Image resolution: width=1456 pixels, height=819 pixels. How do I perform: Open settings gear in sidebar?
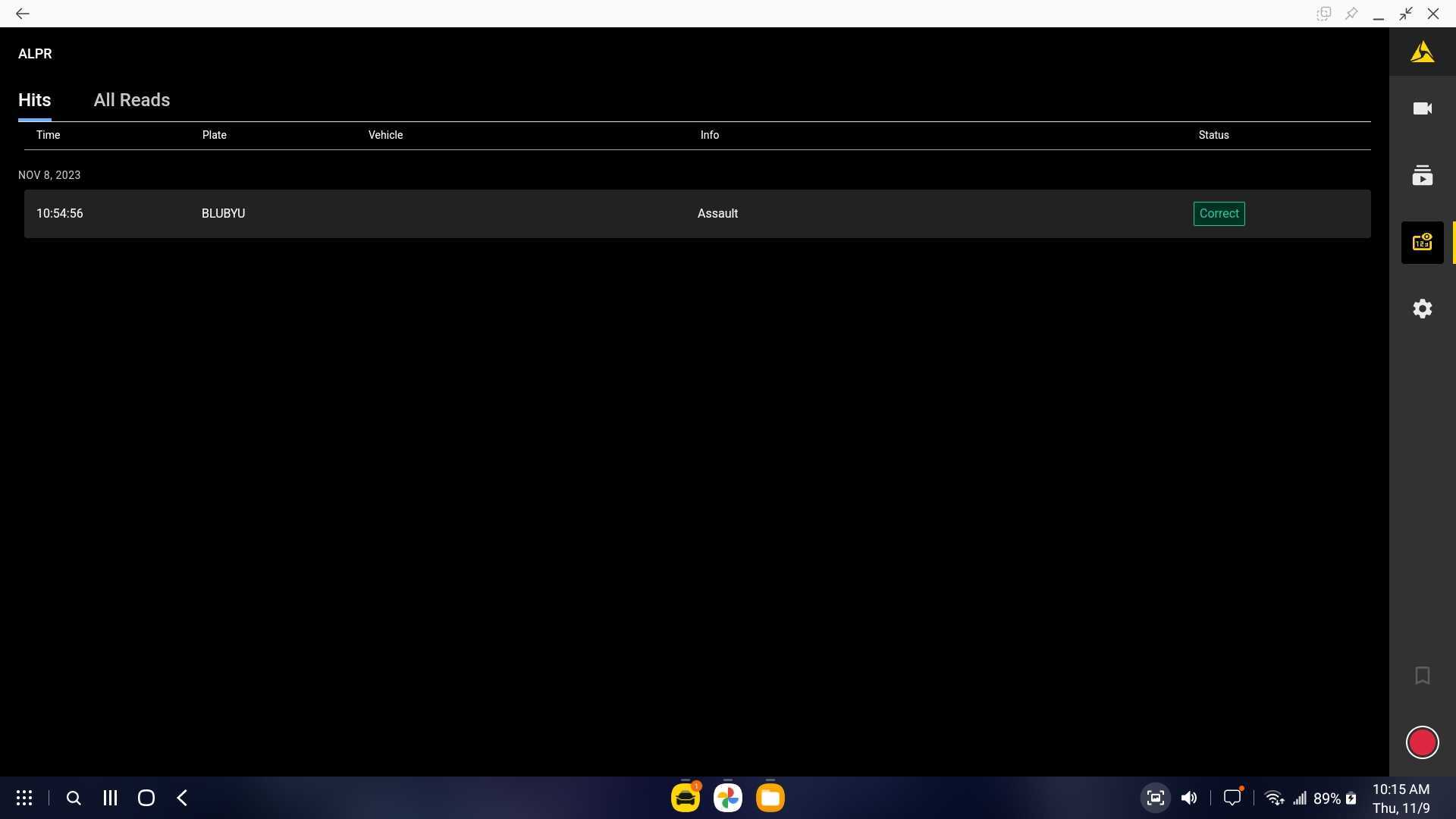pos(1422,309)
